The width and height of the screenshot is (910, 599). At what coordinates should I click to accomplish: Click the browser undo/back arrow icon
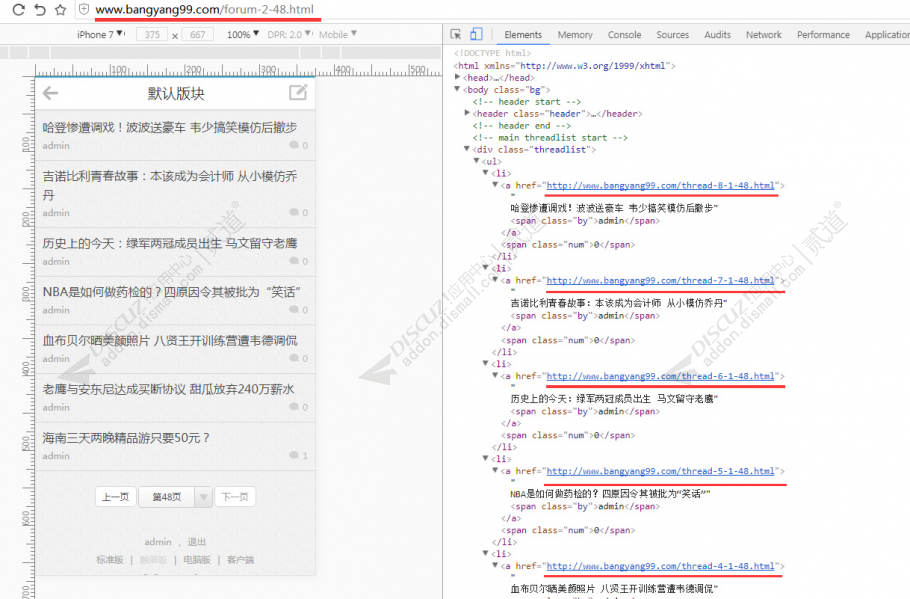coord(40,10)
